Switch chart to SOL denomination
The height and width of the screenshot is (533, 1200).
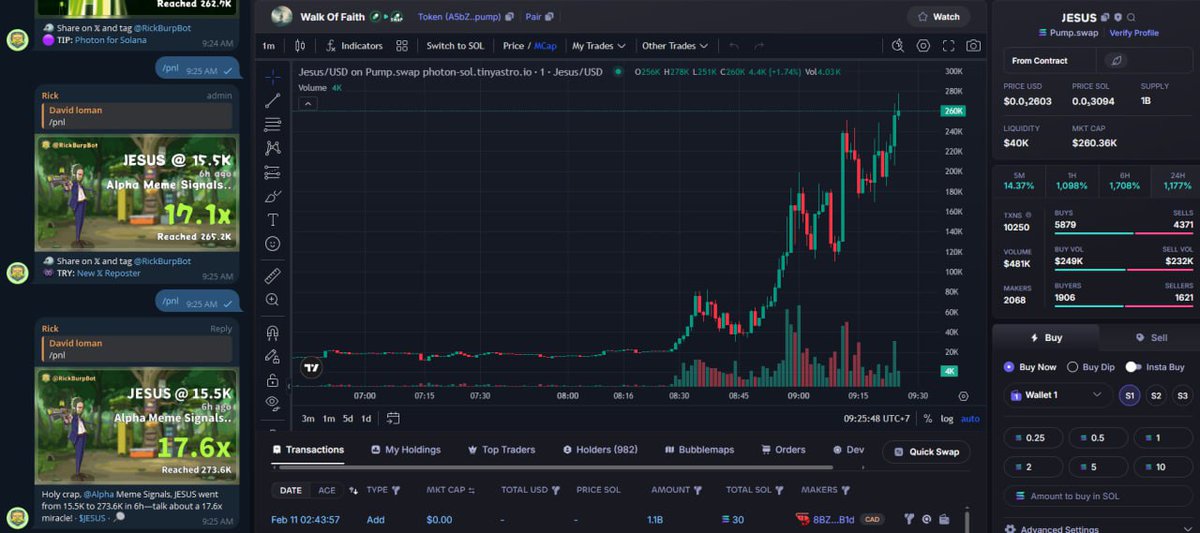[x=455, y=46]
